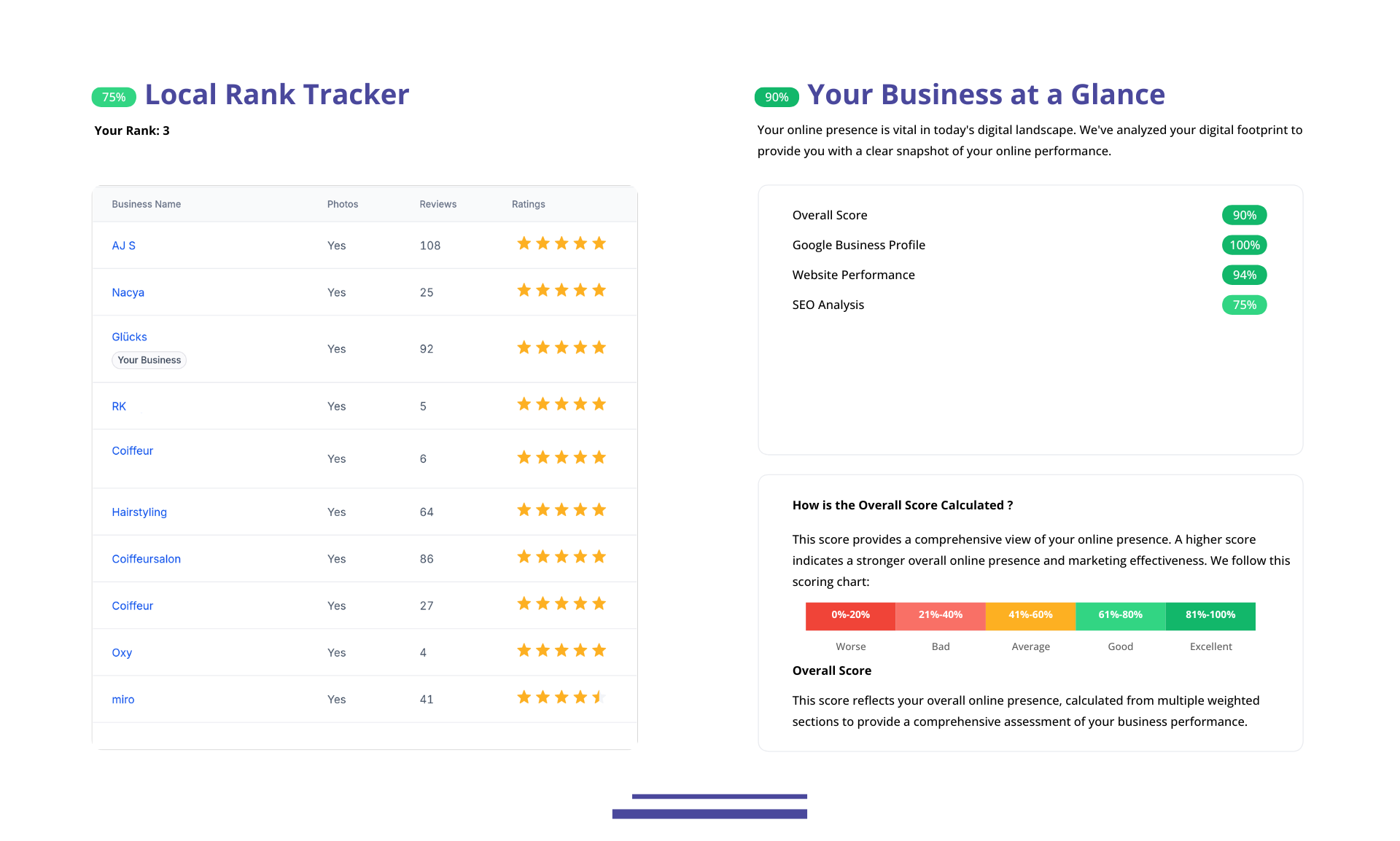
Task: Open the AJ S business link
Action: pos(123,246)
